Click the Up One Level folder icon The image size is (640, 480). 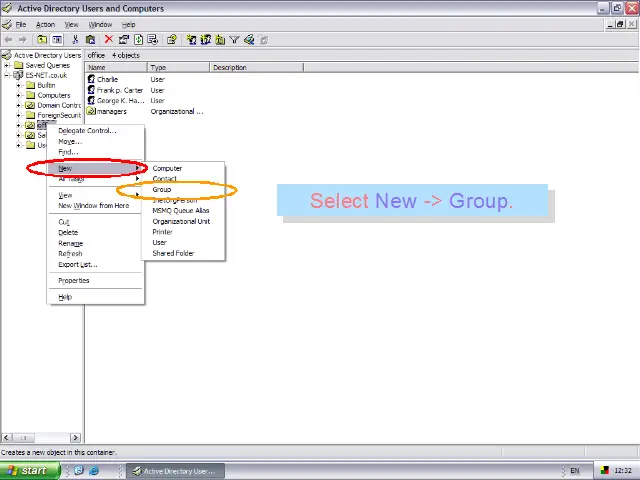click(x=42, y=40)
